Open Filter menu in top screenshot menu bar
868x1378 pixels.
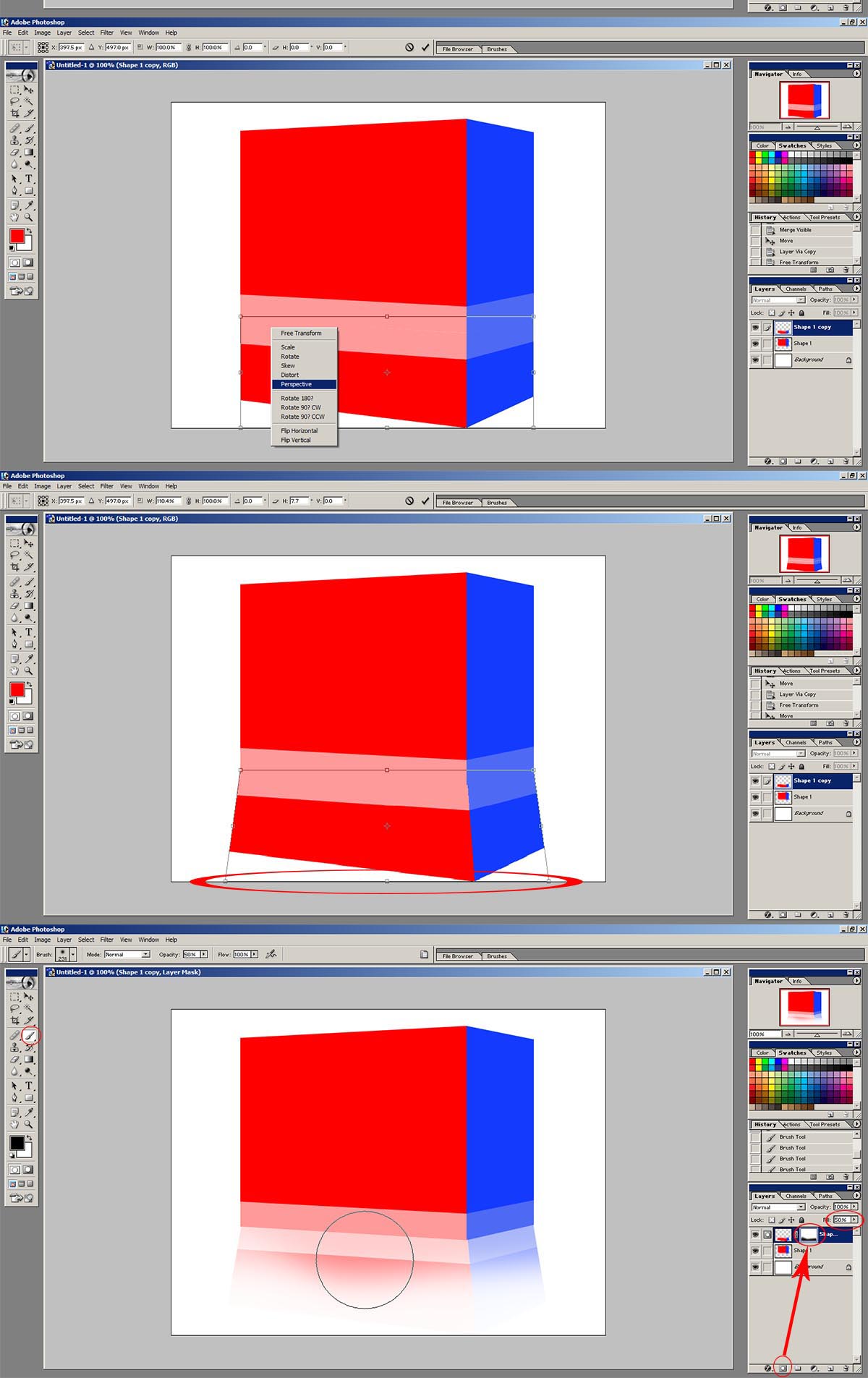pos(107,33)
